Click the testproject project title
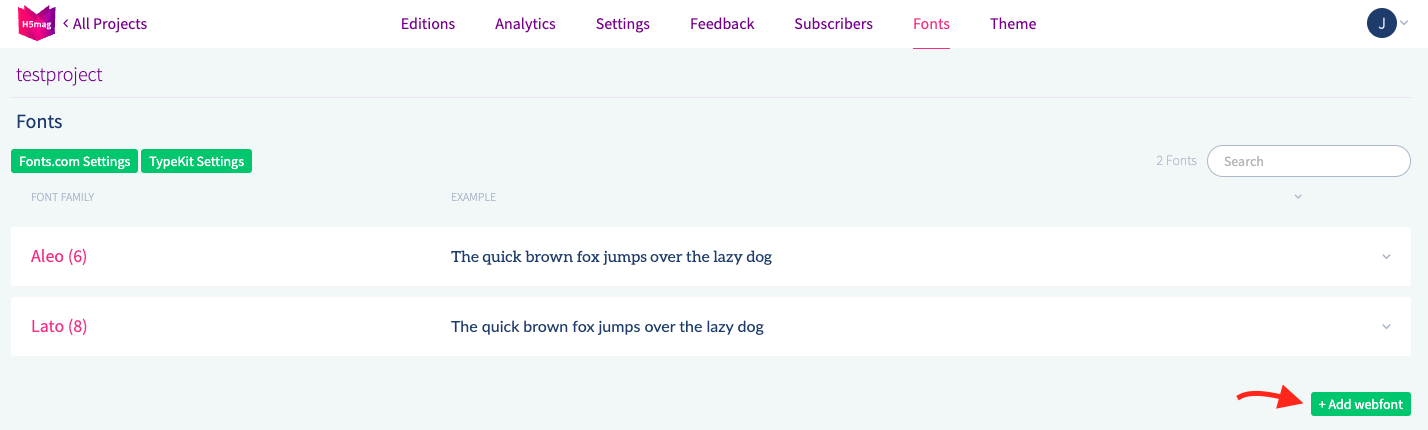This screenshot has height=430, width=1428. click(59, 75)
